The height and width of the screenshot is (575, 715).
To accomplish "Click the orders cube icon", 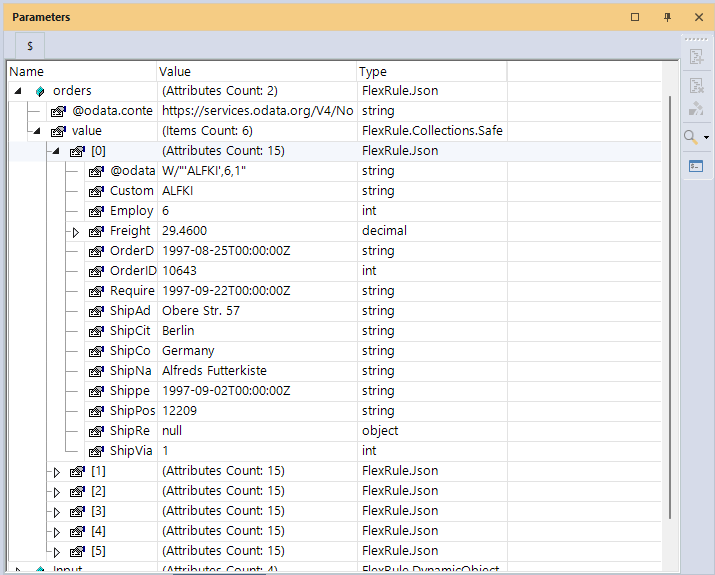I will [40, 91].
